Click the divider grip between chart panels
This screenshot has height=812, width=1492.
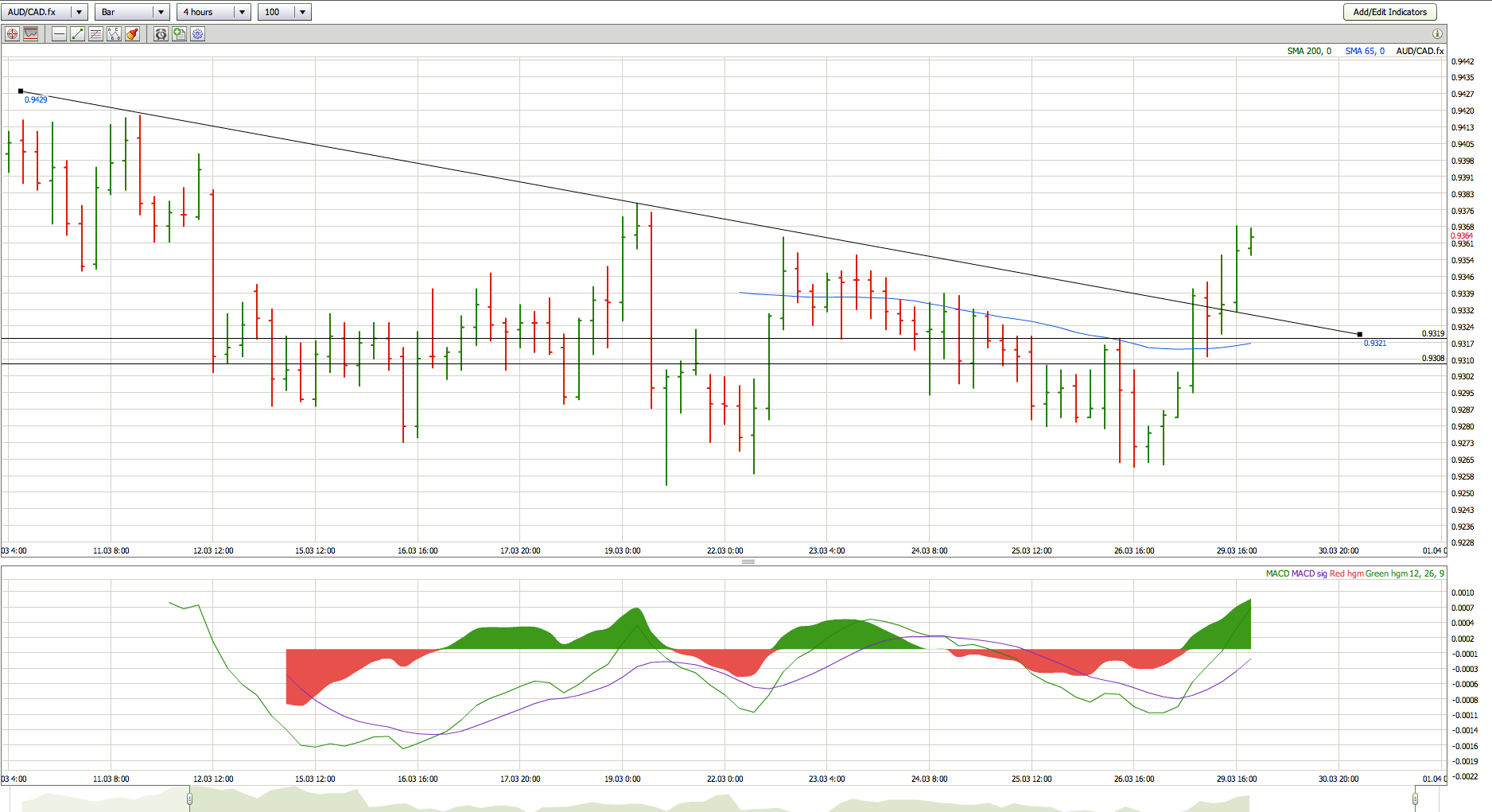pos(748,561)
